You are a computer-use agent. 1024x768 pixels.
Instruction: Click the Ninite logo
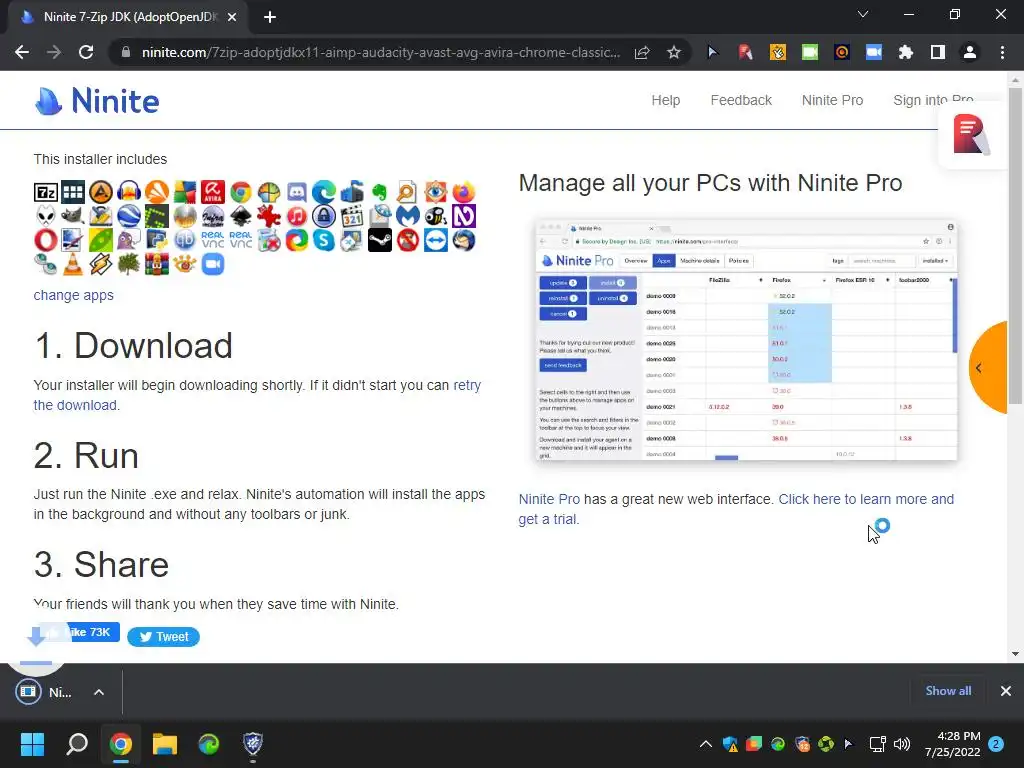[x=97, y=101]
